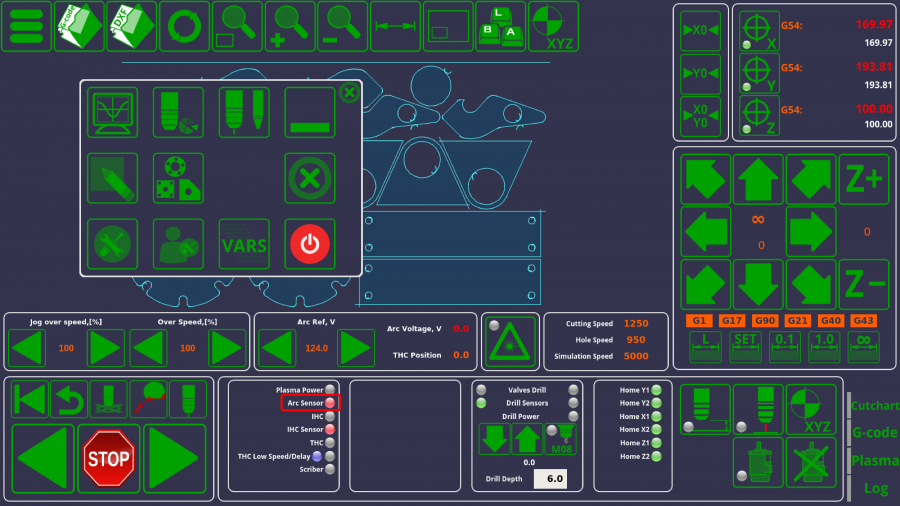Switch to the Plasma tab

(873, 461)
